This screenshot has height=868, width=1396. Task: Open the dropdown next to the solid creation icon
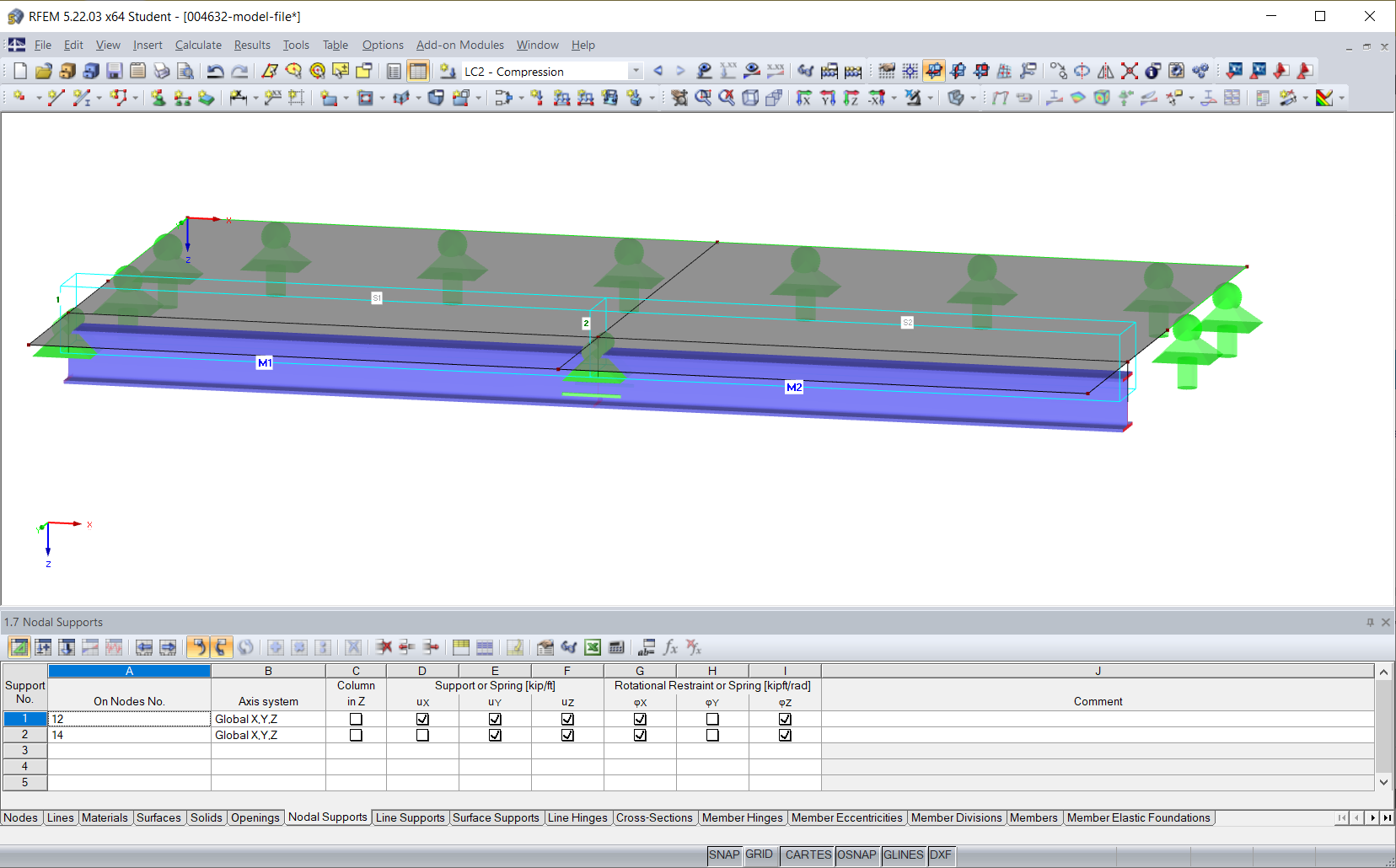(478, 99)
